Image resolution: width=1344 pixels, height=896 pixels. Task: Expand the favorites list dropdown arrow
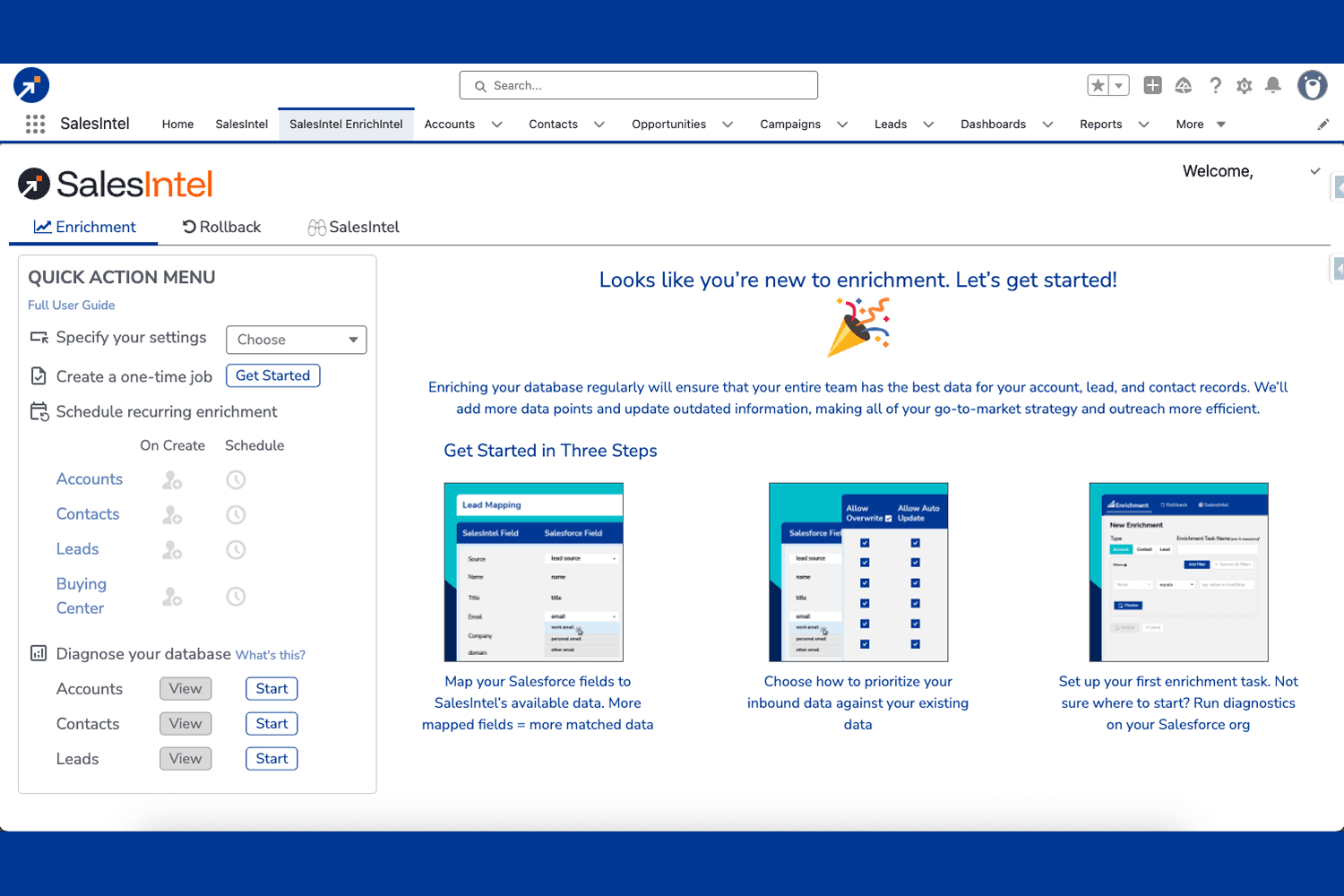click(x=1119, y=85)
